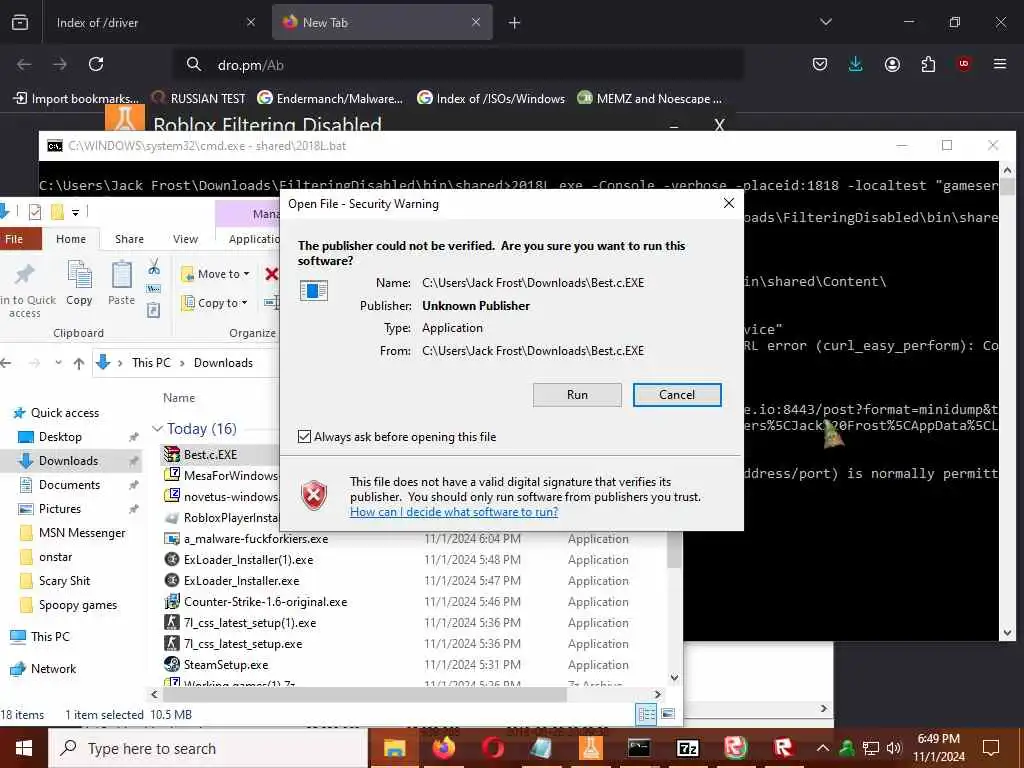Open the Scary Shit folder in the sidebar
Screen dimensions: 1024x768
64,581
